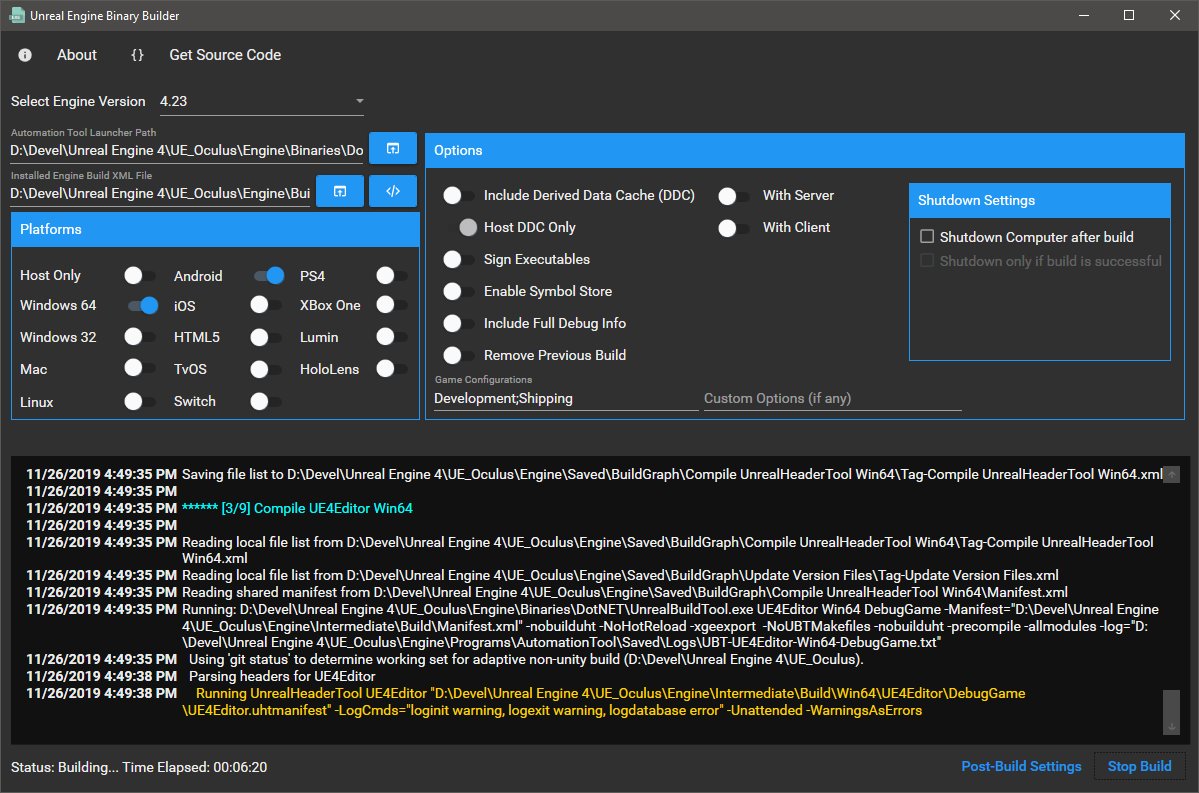The width and height of the screenshot is (1199, 793).
Task: Click the About info icon
Action: pos(25,55)
